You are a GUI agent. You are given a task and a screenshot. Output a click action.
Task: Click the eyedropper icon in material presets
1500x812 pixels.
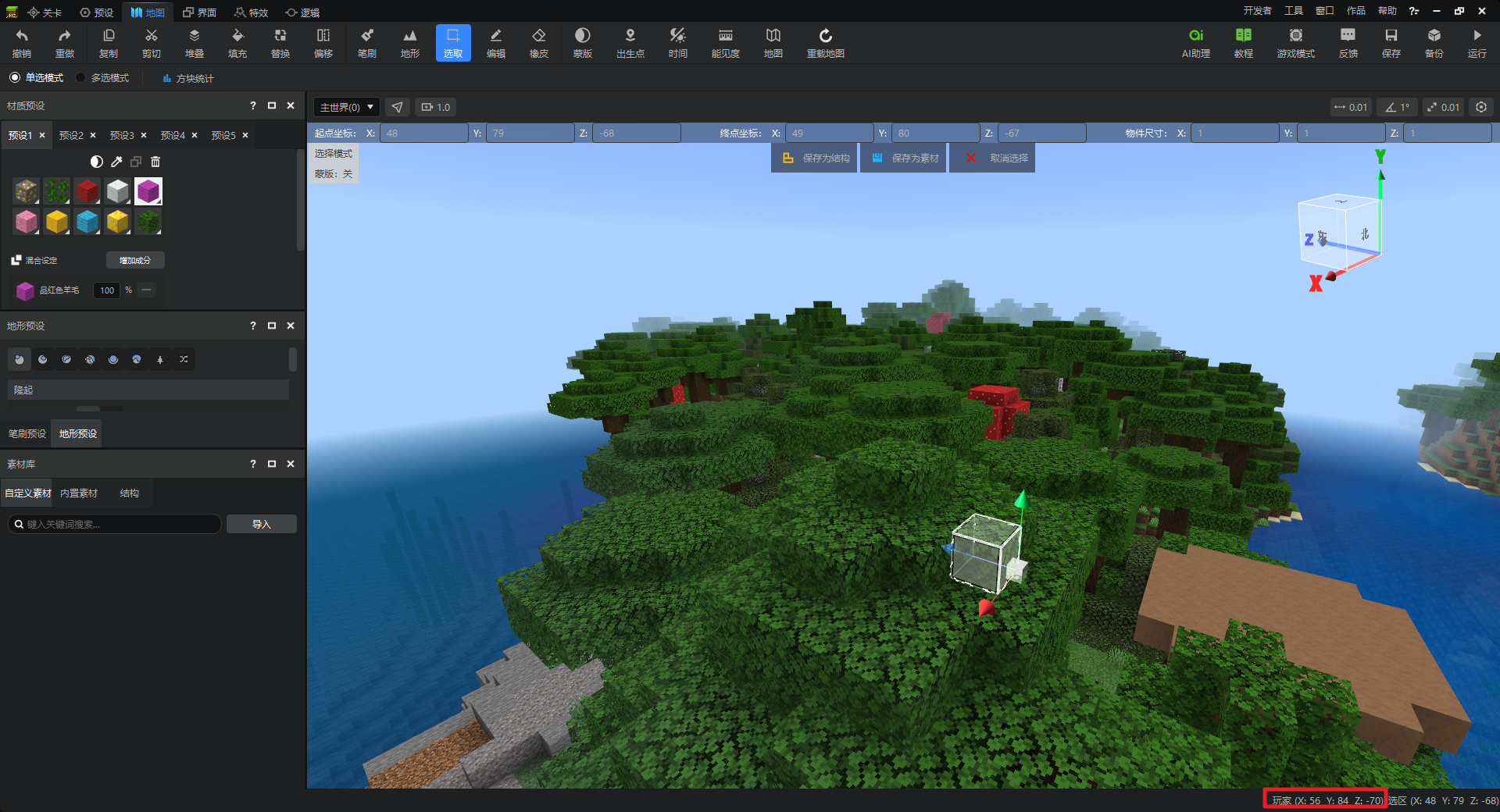click(x=116, y=162)
